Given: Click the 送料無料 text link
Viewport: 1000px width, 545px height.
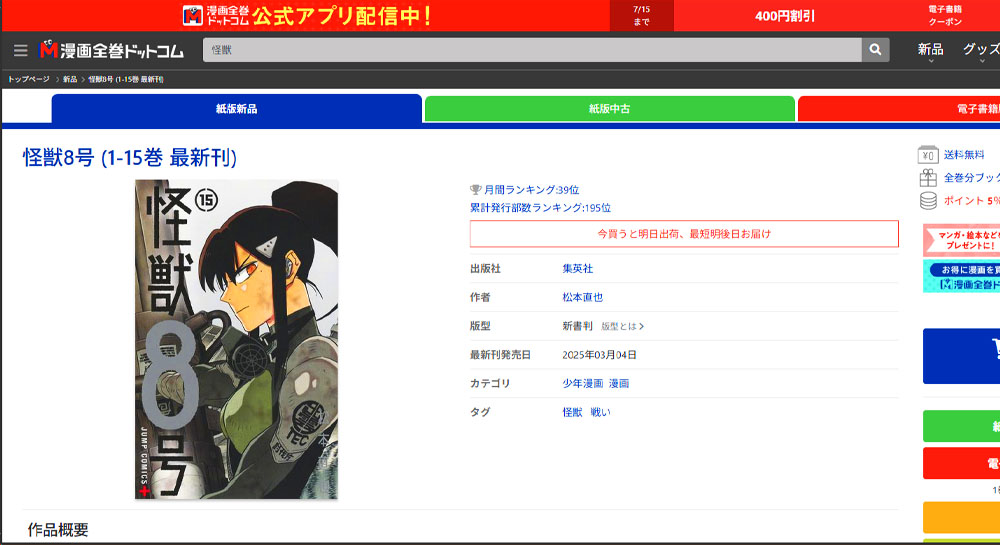Looking at the screenshot, I should 964,155.
